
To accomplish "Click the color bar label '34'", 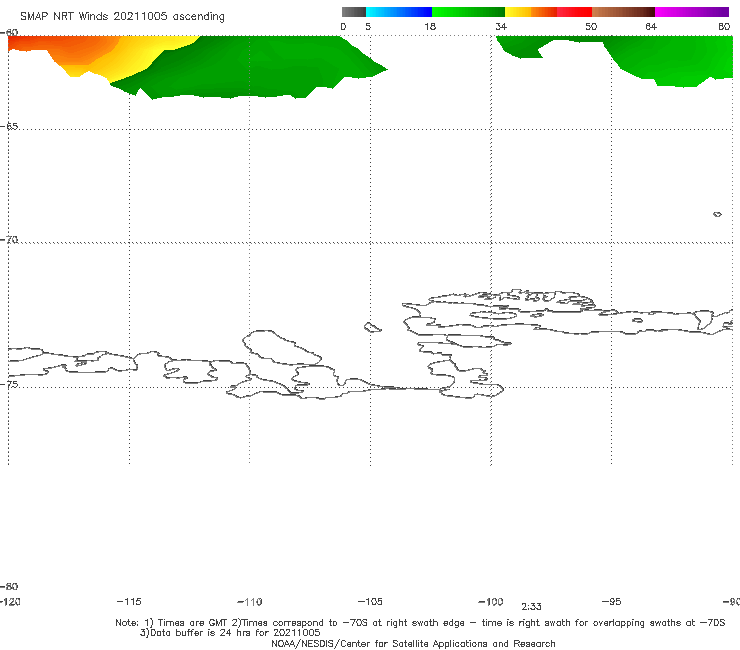I will pos(501,26).
